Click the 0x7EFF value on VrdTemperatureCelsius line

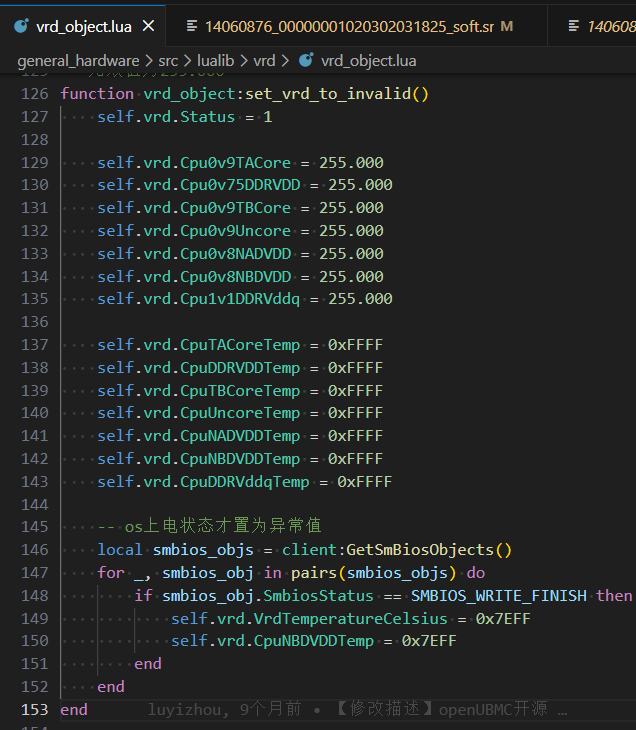pos(502,618)
